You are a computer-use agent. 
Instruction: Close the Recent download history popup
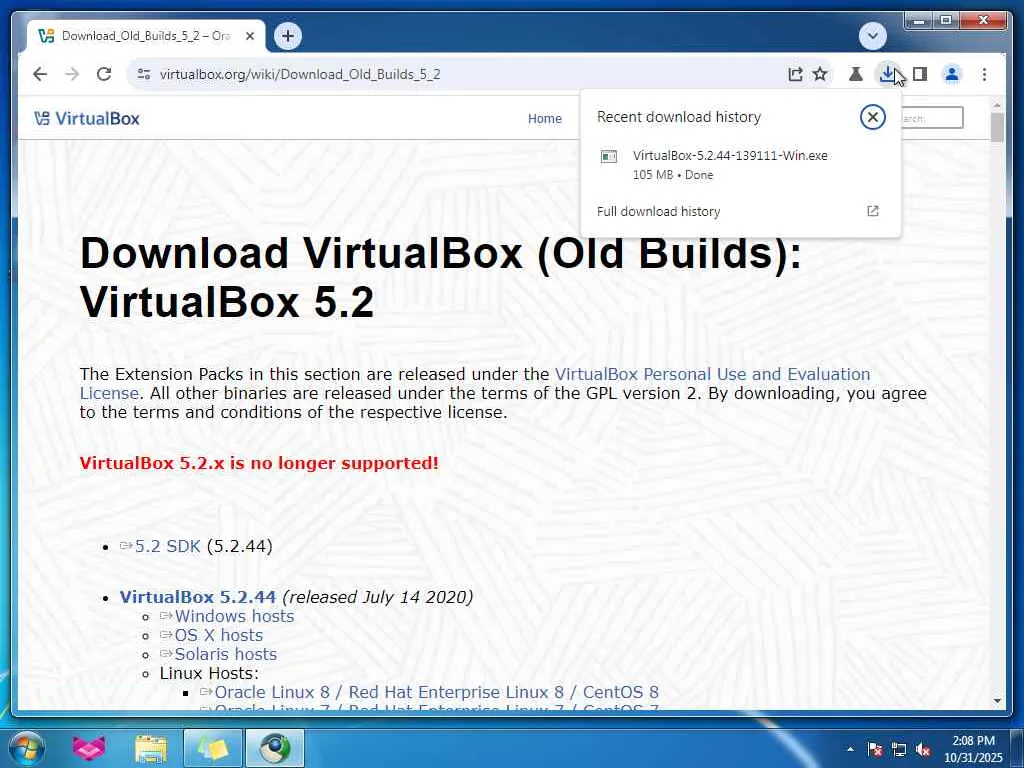tap(872, 118)
